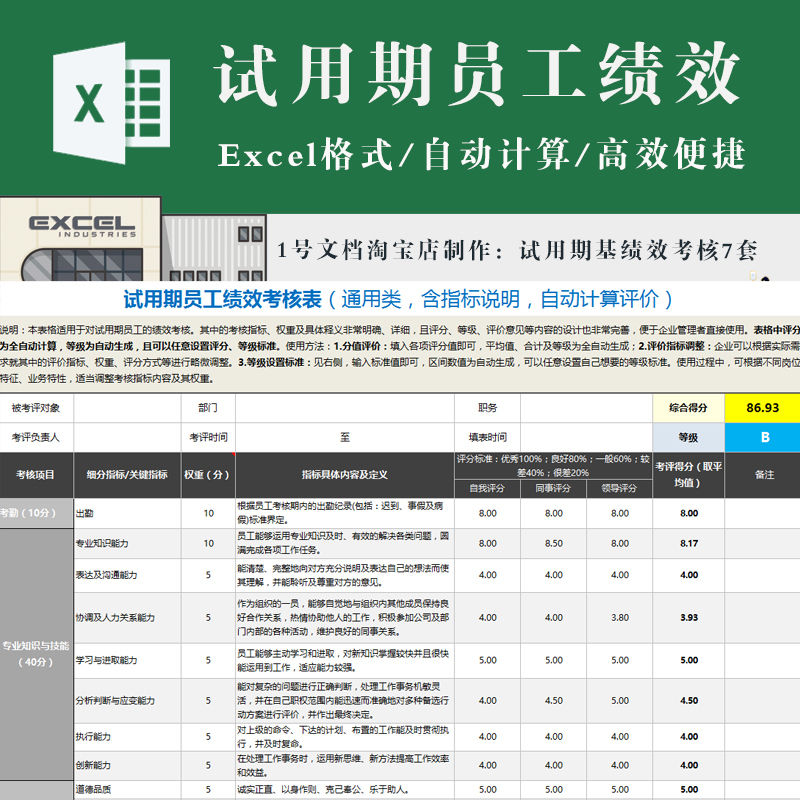The height and width of the screenshot is (800, 800).
Task: Select the 8.17 average score cell
Action: (x=688, y=543)
